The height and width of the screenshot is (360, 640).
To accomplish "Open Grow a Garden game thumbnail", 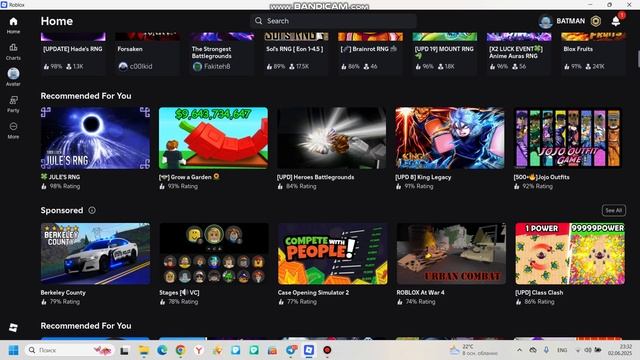I will coord(213,138).
